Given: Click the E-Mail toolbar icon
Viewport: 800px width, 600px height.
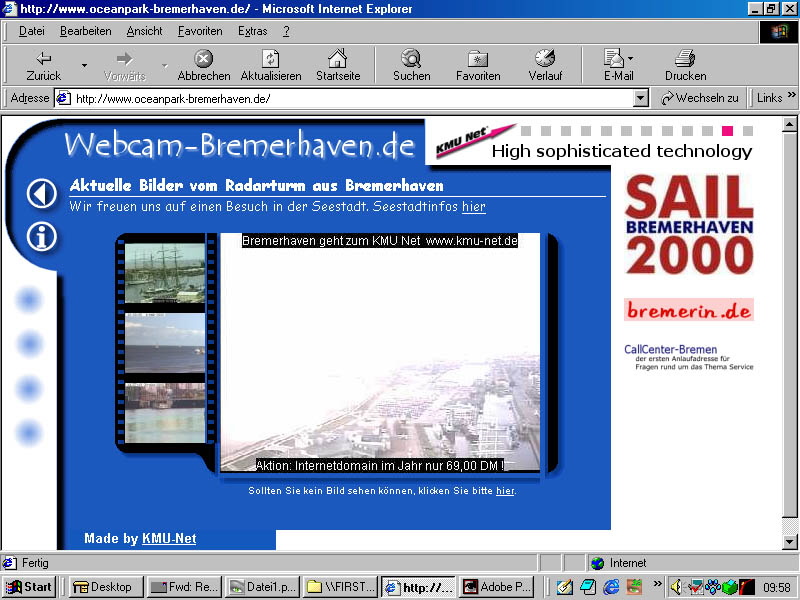Looking at the screenshot, I should (x=614, y=59).
